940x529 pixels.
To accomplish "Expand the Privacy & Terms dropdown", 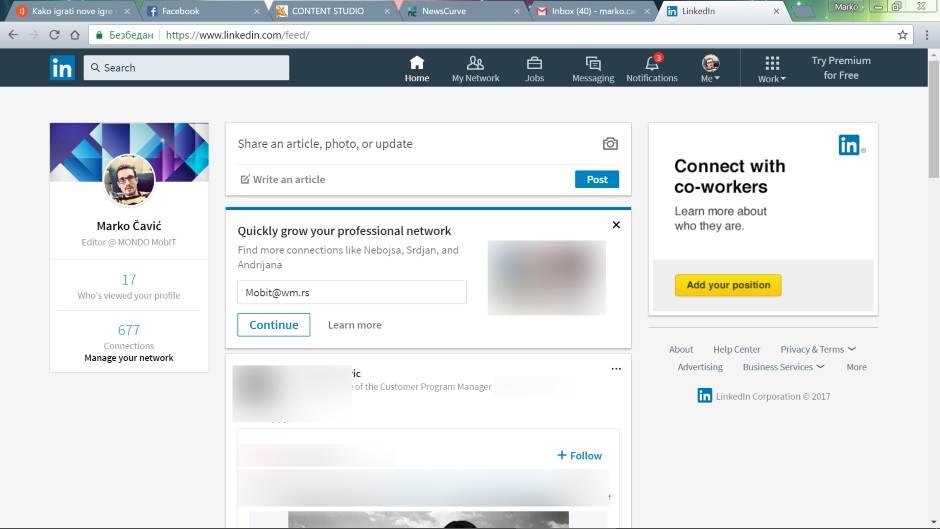I will click(818, 349).
